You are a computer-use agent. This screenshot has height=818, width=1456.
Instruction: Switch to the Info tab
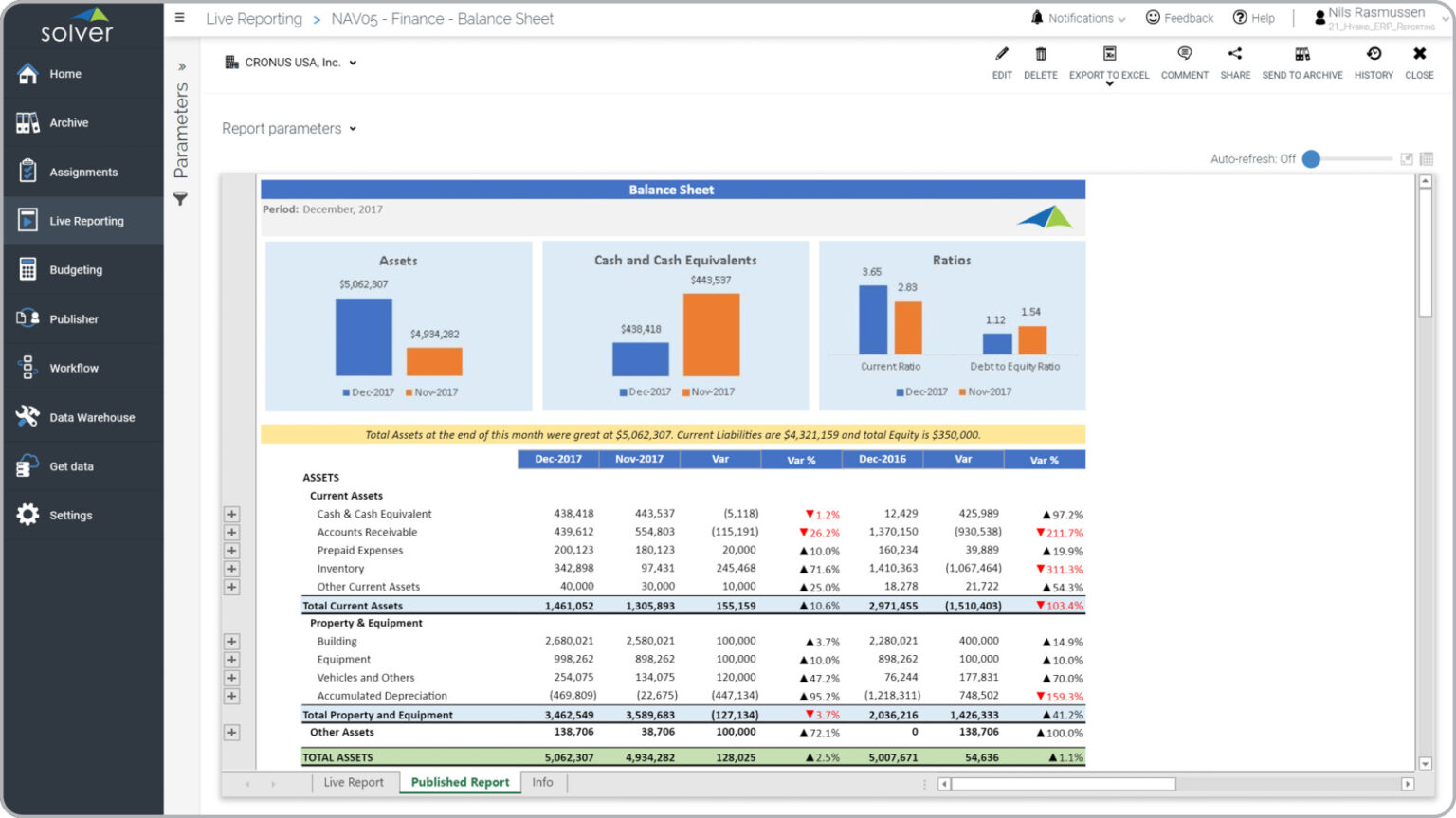pos(542,782)
